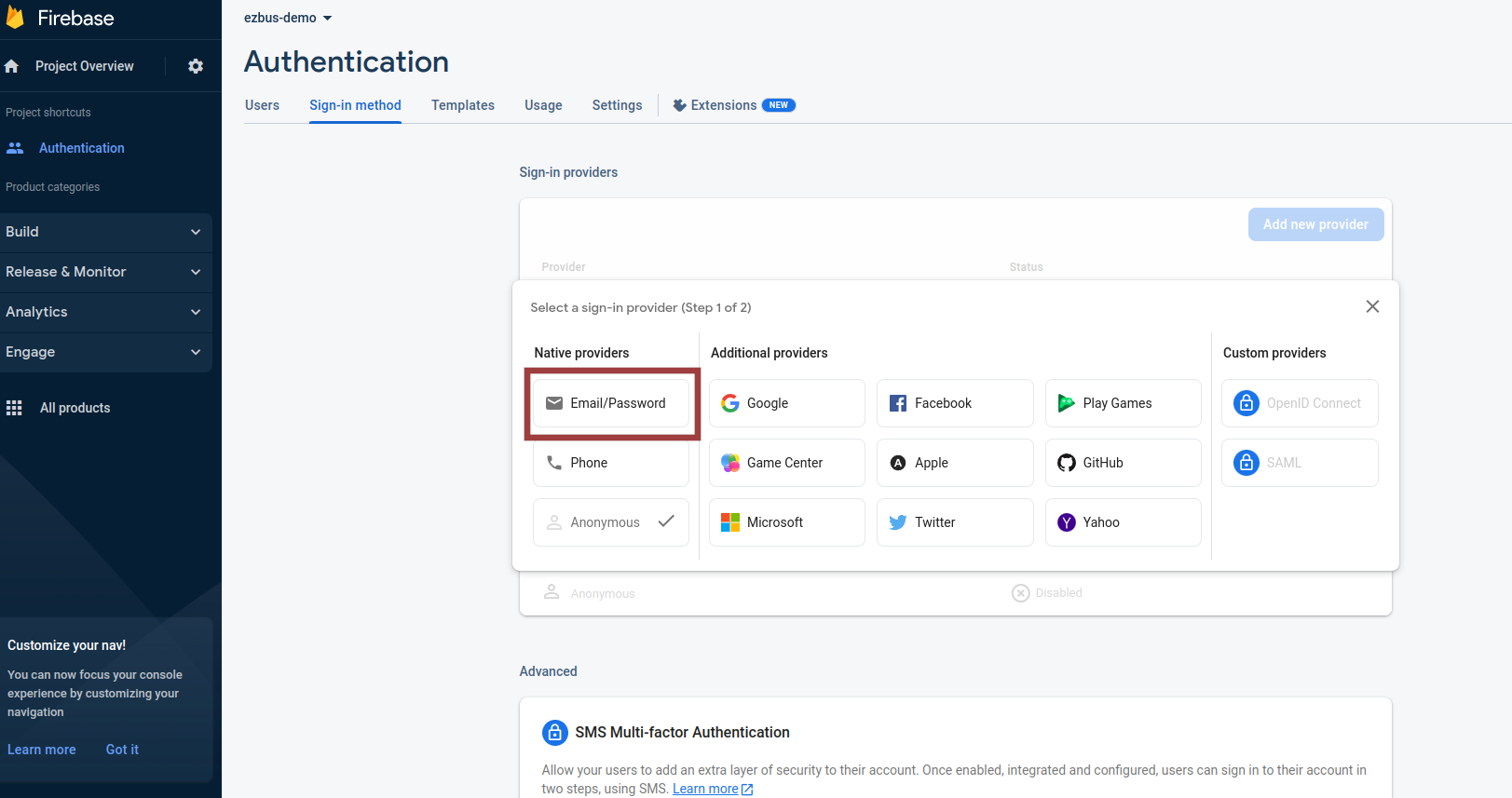Click Learn more in Customize your nav

[x=42, y=750]
